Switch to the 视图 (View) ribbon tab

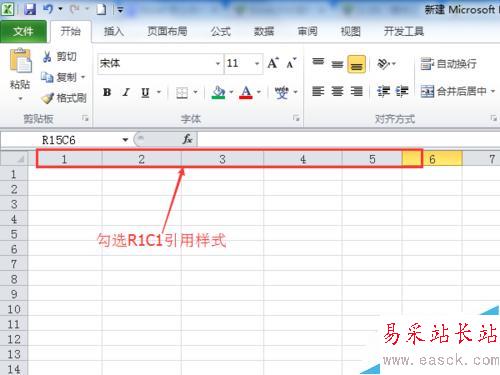coord(350,32)
